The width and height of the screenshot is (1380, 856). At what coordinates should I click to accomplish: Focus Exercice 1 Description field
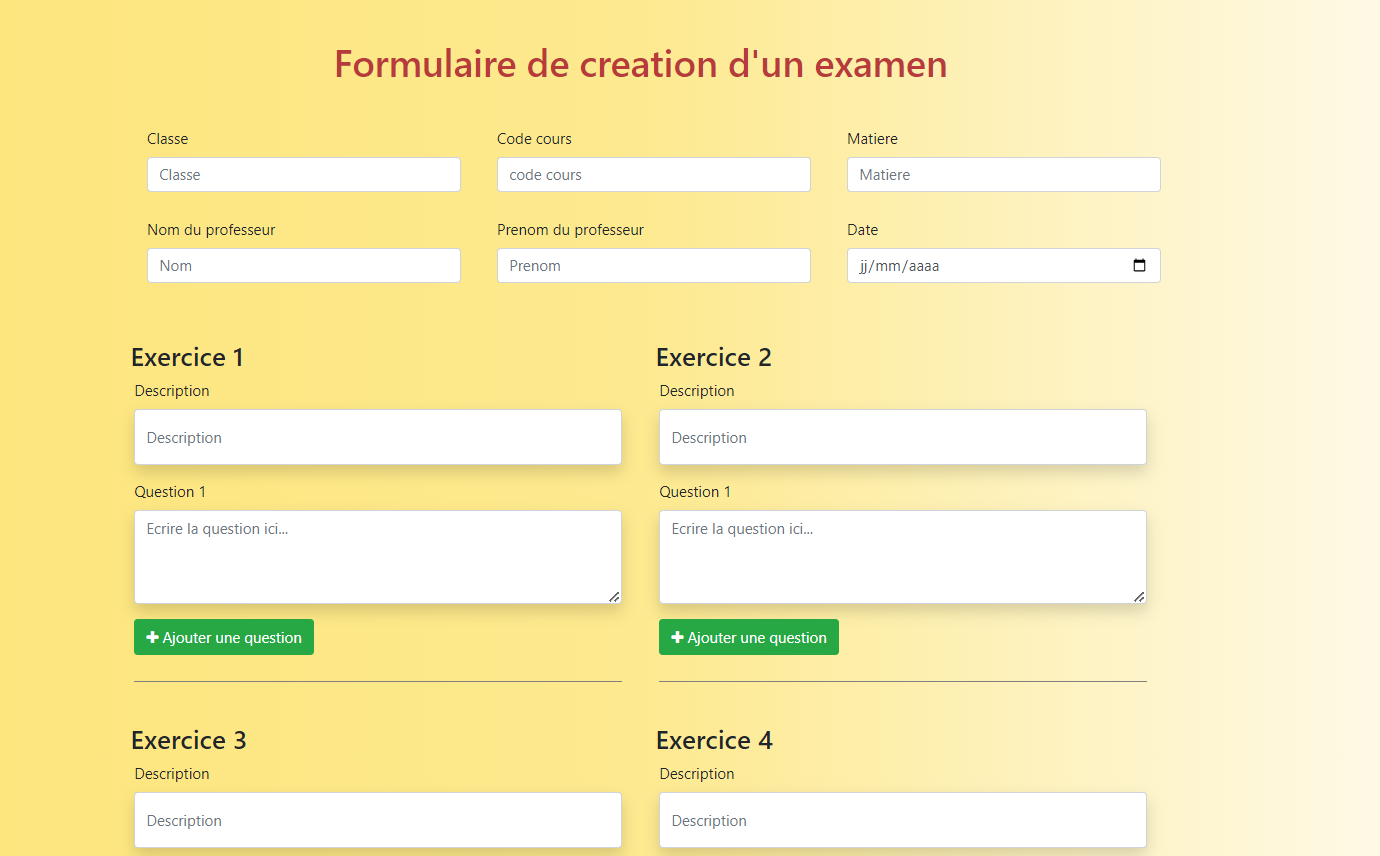(x=378, y=437)
